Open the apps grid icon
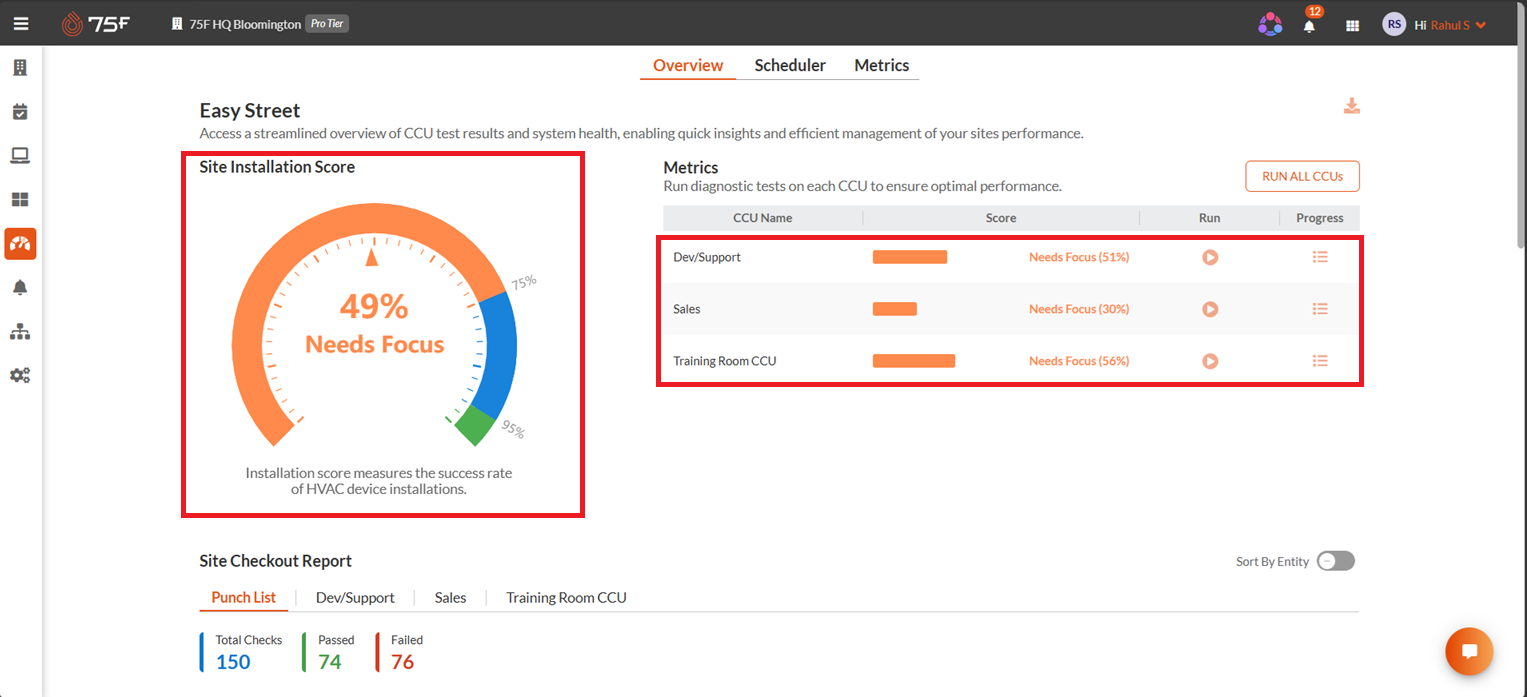The width and height of the screenshot is (1527, 697). [1352, 25]
